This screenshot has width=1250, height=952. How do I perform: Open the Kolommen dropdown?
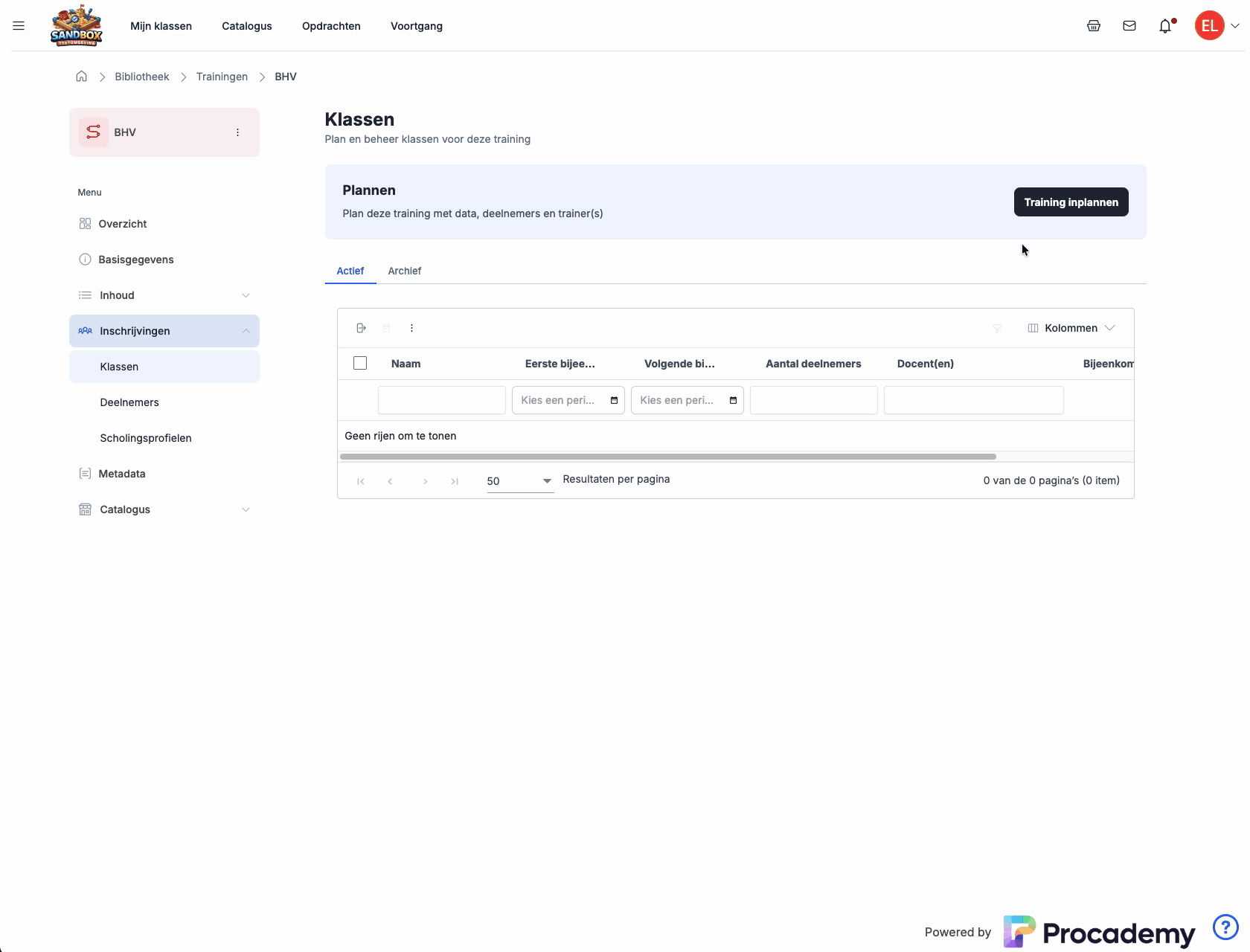(x=1071, y=328)
